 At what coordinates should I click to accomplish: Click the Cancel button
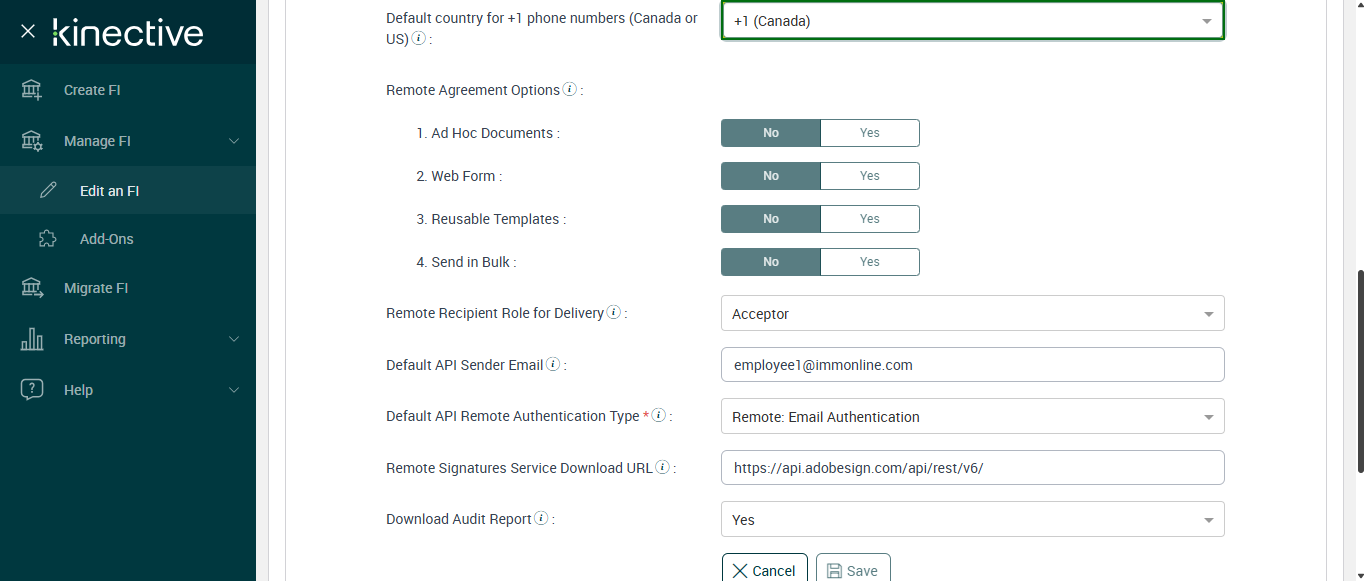tap(764, 570)
